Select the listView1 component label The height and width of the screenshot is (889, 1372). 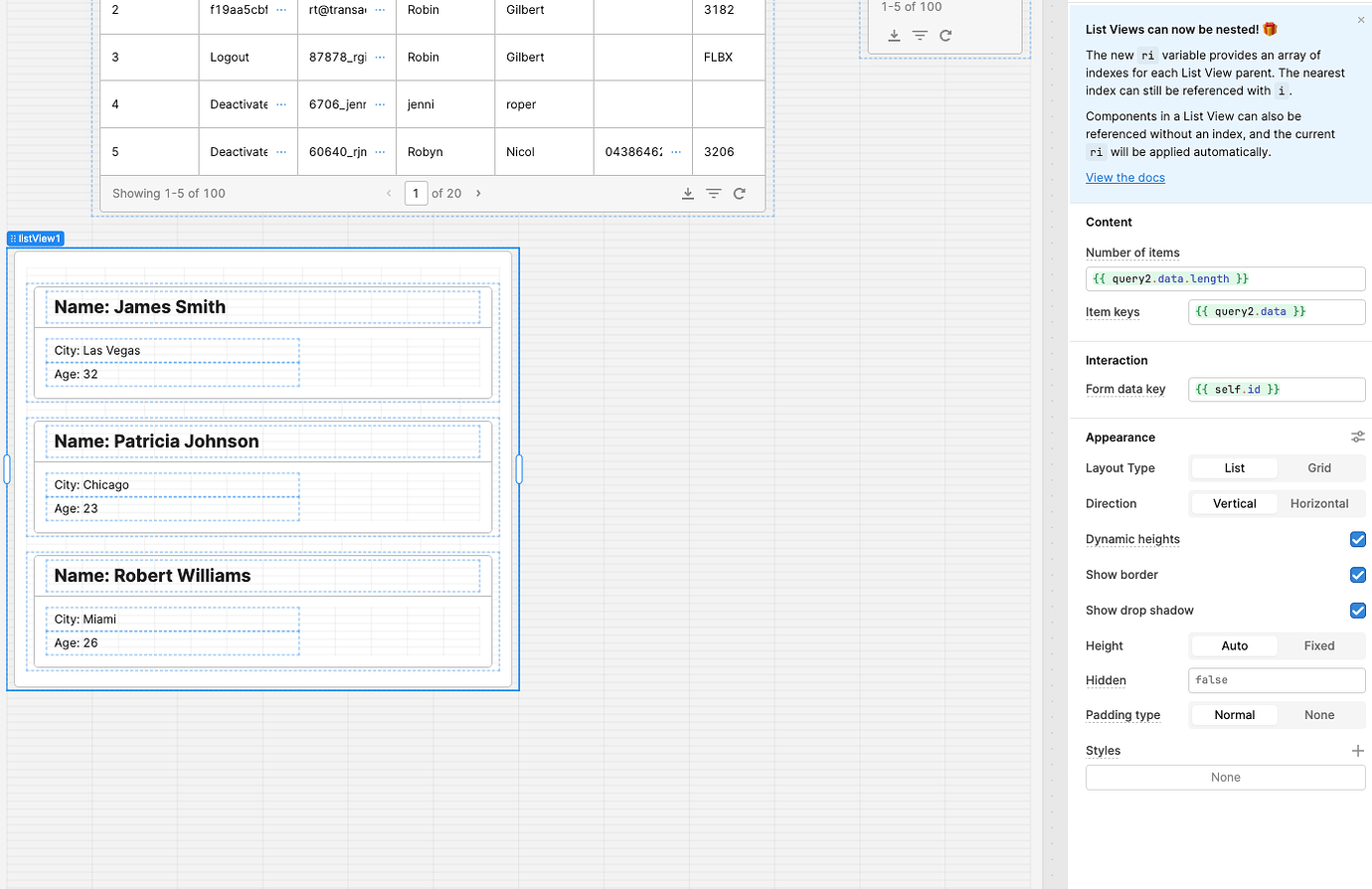pos(36,238)
